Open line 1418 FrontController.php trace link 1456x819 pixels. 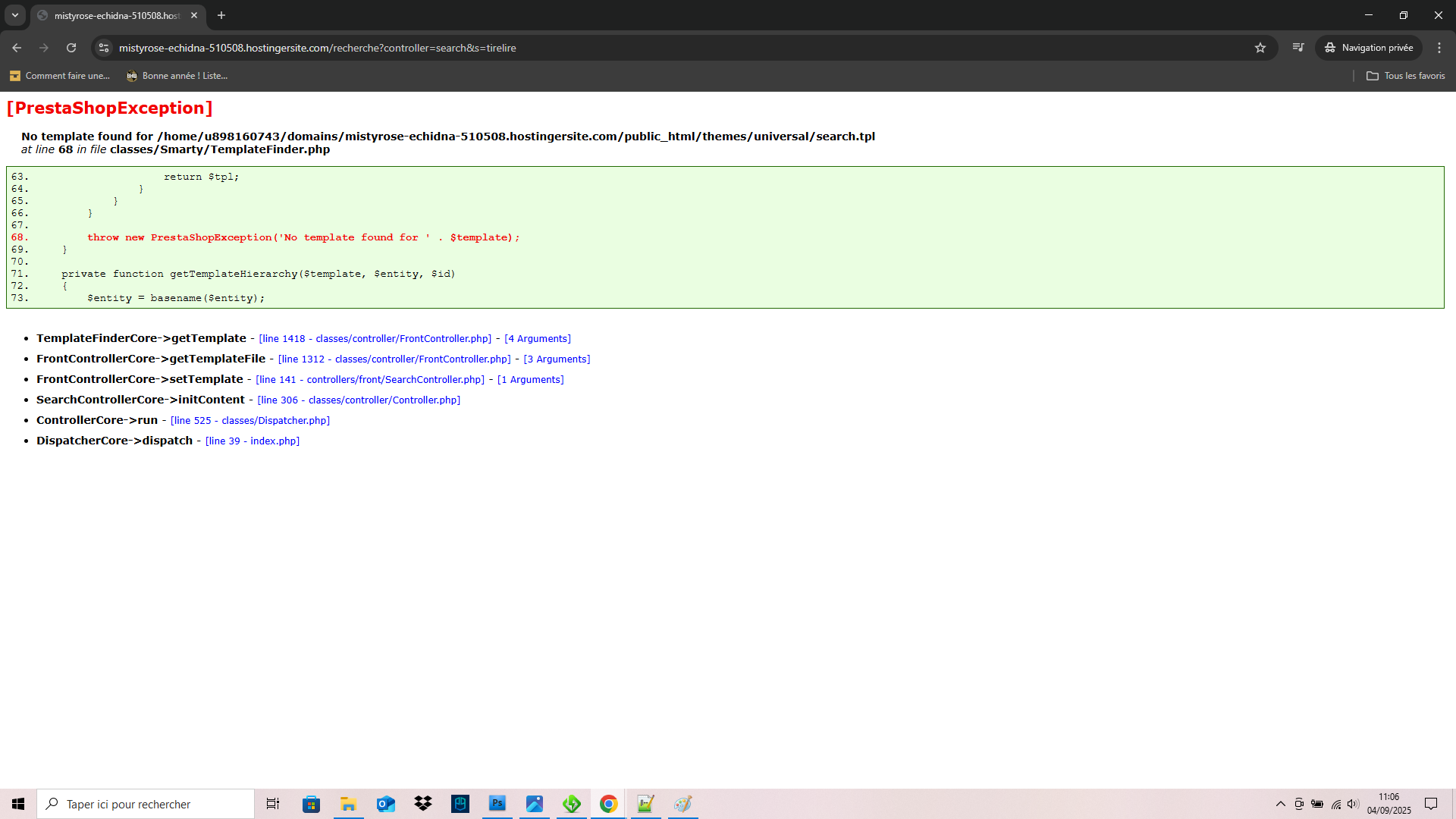(375, 339)
